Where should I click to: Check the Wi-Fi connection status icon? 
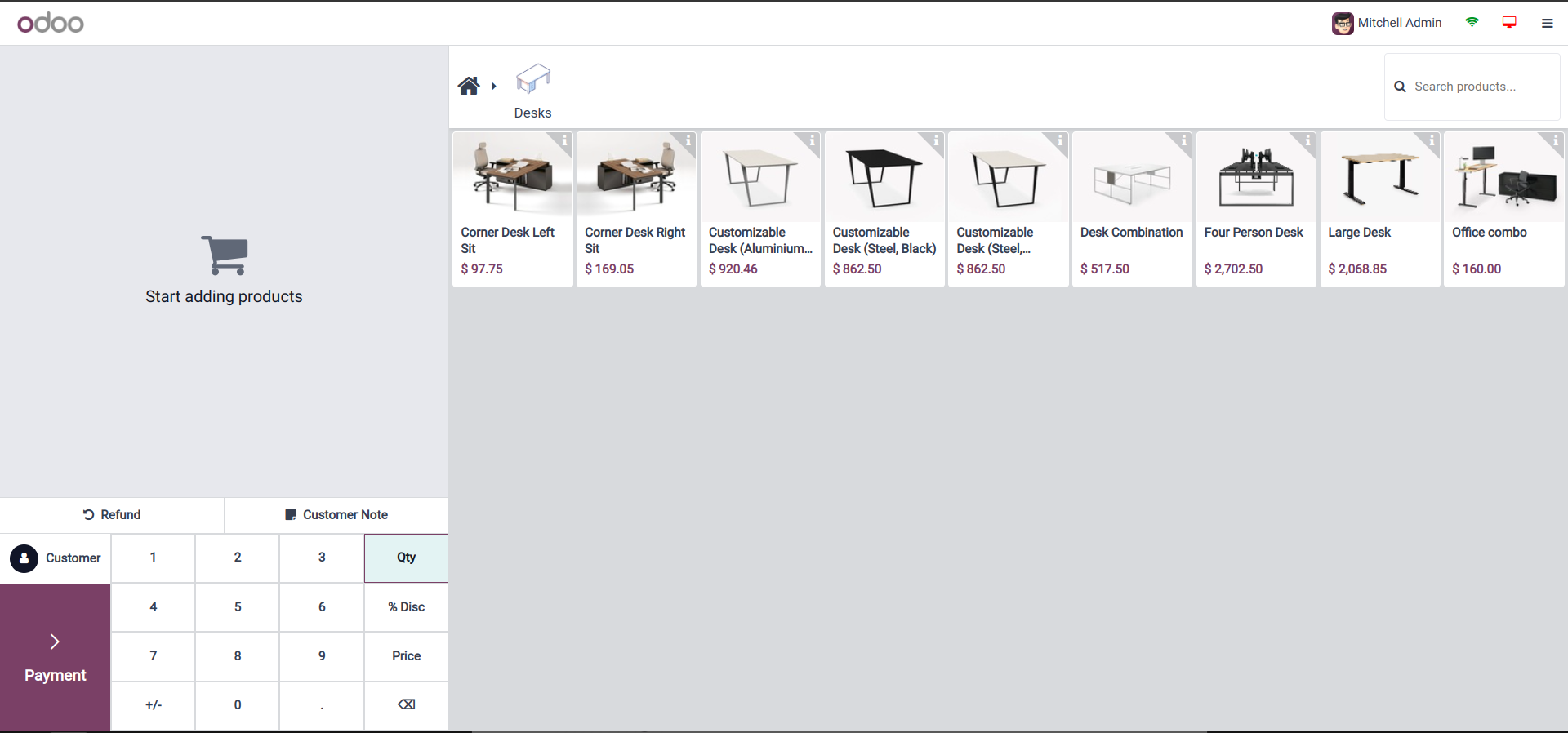[1472, 22]
